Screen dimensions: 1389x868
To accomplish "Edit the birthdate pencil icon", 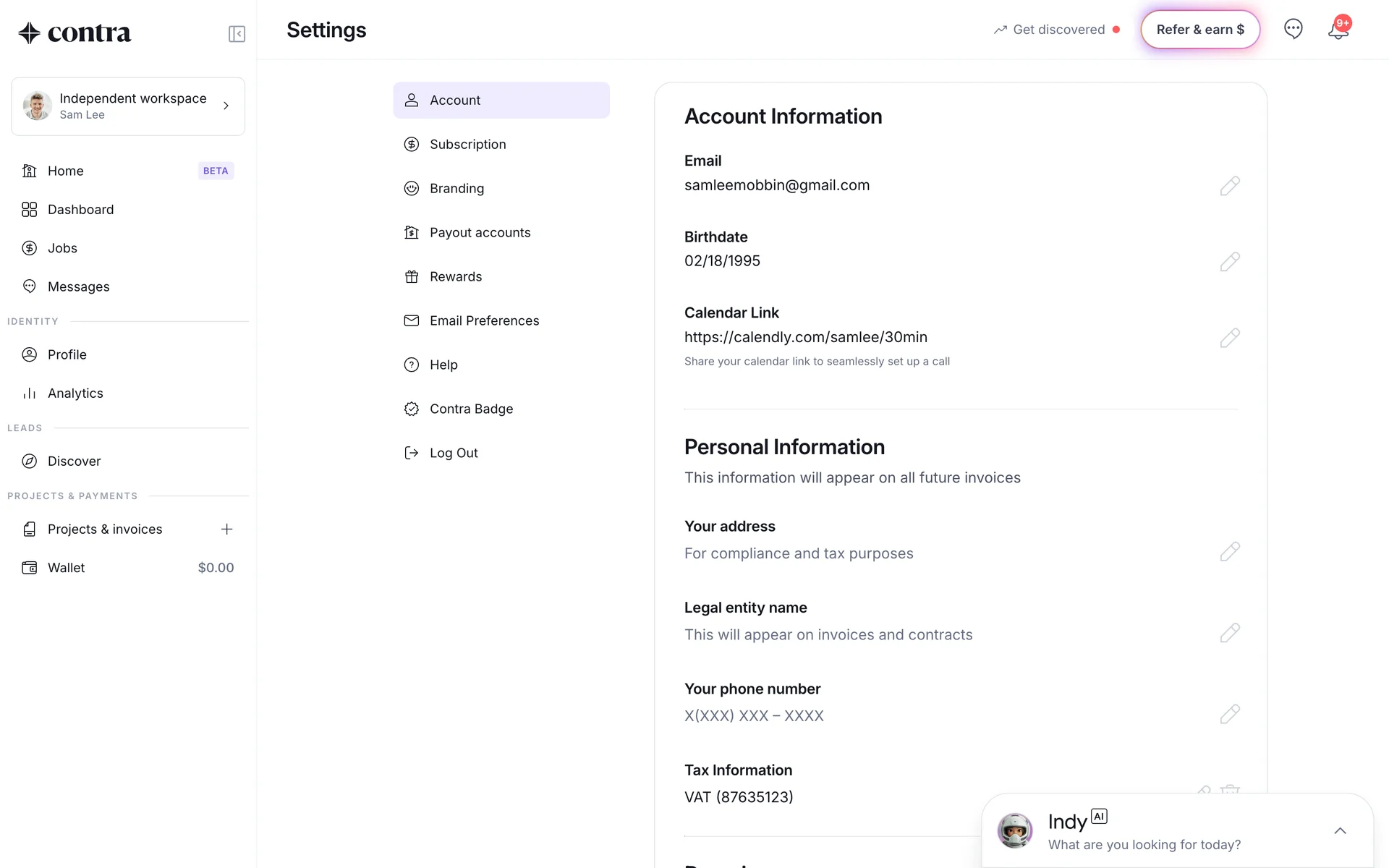I will tap(1229, 262).
